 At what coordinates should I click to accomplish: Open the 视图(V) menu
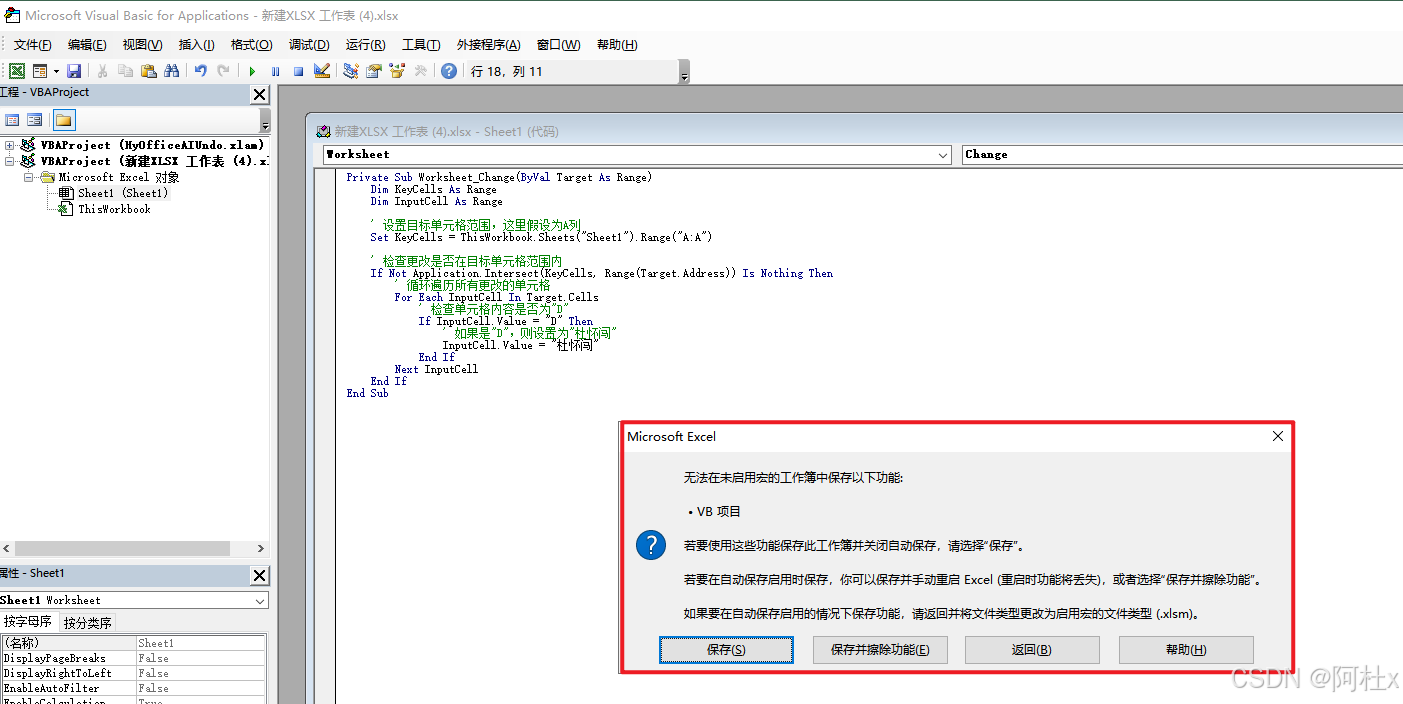coord(142,44)
